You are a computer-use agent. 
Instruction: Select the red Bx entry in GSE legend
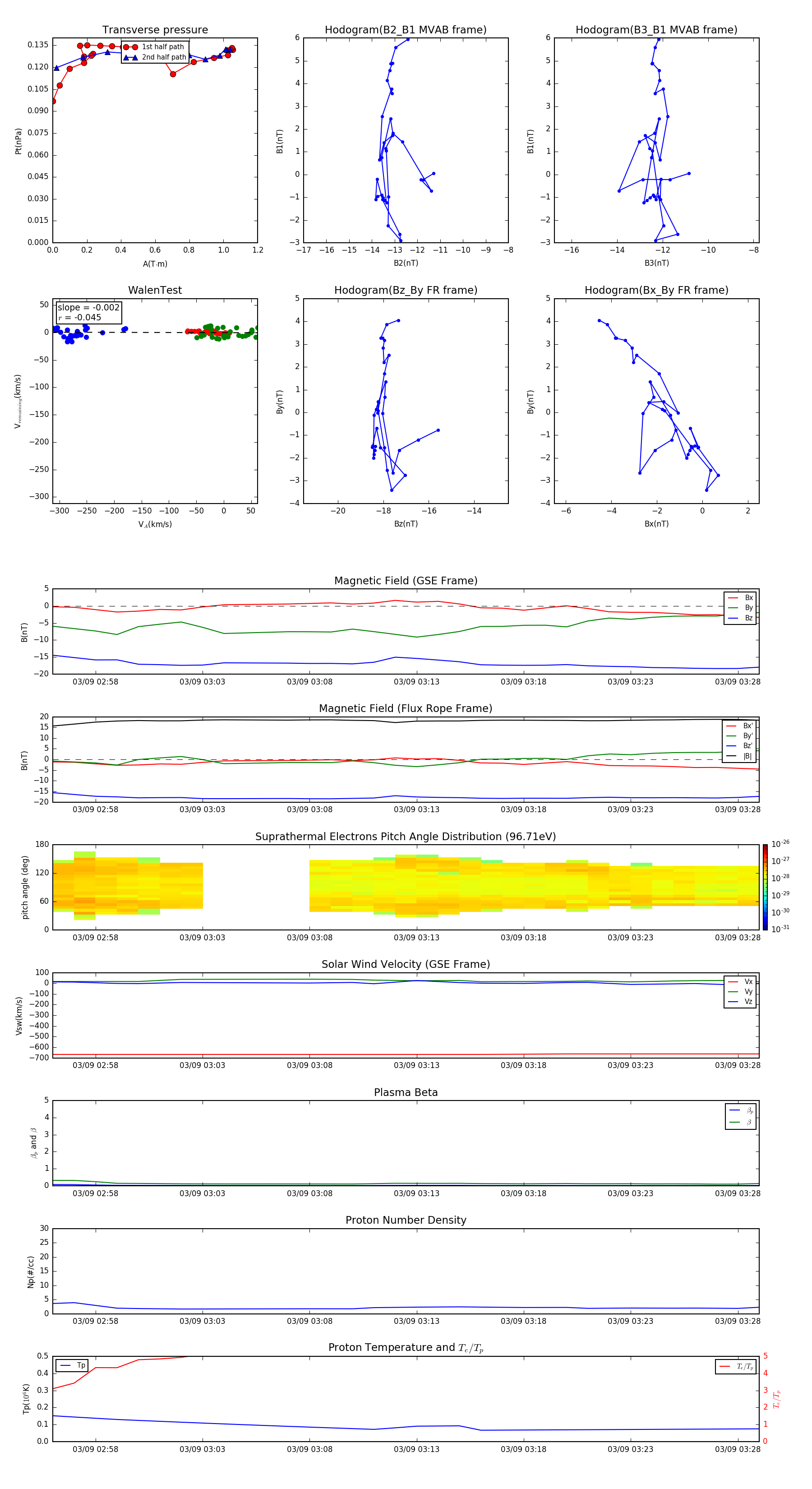(x=740, y=598)
